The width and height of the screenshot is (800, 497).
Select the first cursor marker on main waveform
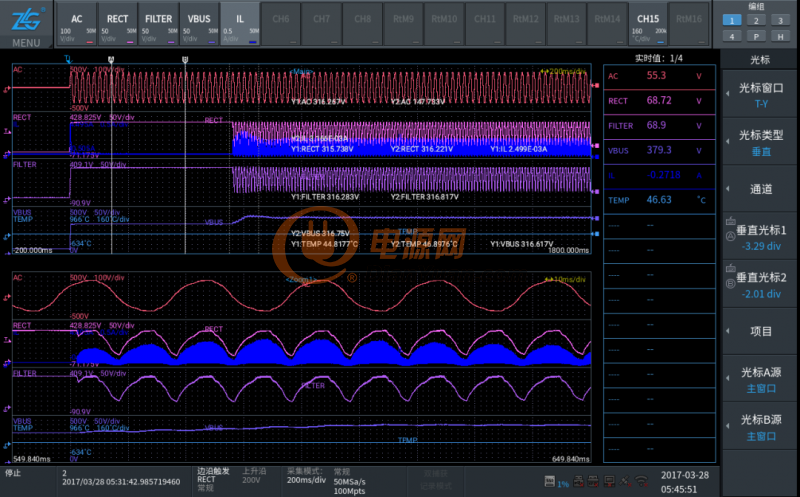(x=112, y=61)
